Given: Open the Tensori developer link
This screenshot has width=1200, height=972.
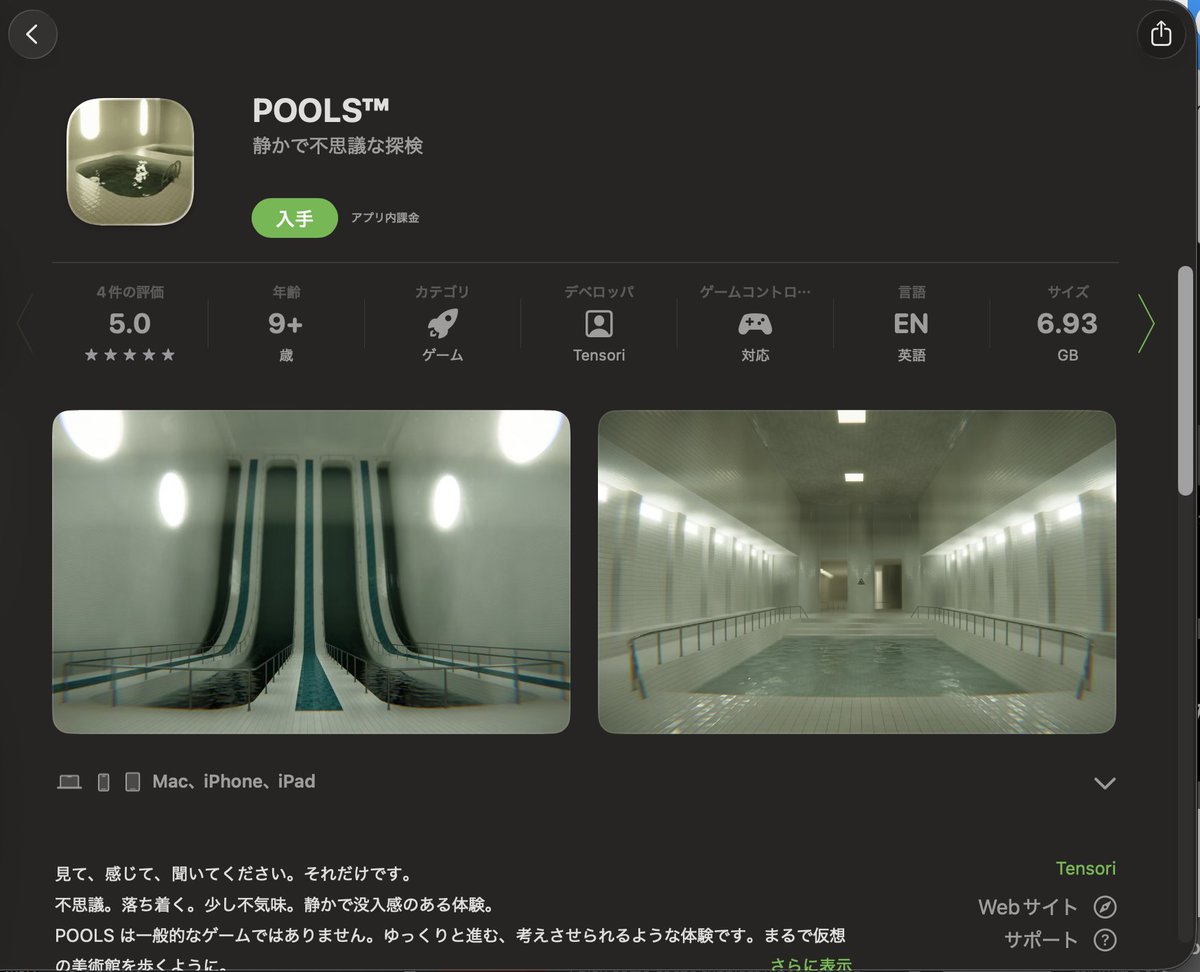Looking at the screenshot, I should (1086, 869).
